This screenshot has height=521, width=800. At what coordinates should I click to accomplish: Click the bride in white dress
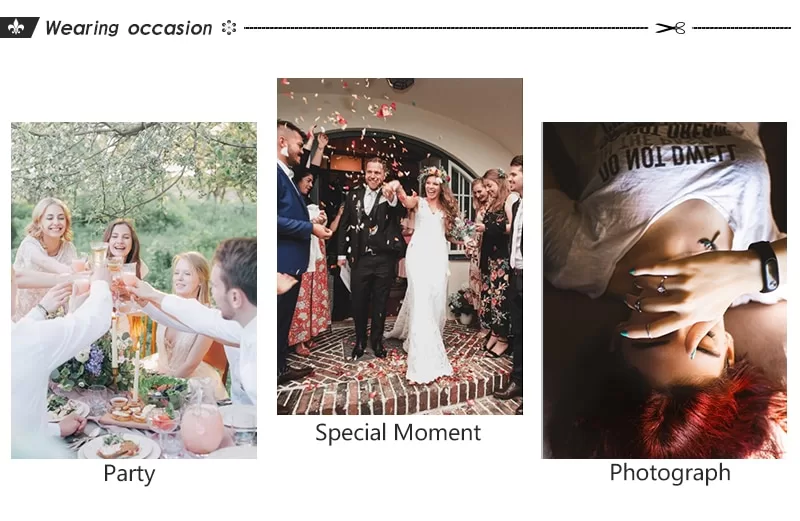click(x=426, y=276)
